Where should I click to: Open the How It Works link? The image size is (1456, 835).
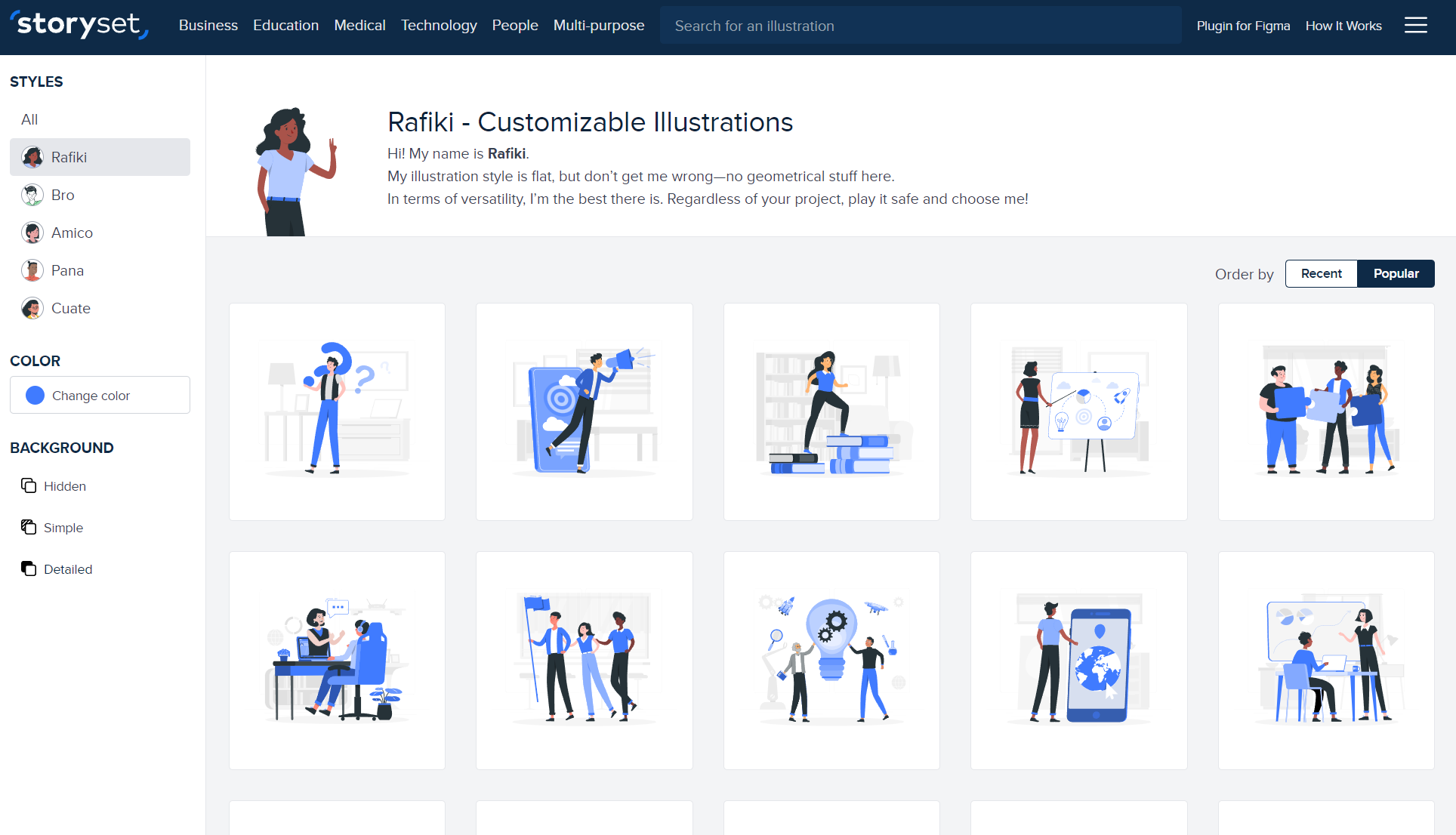1343,26
